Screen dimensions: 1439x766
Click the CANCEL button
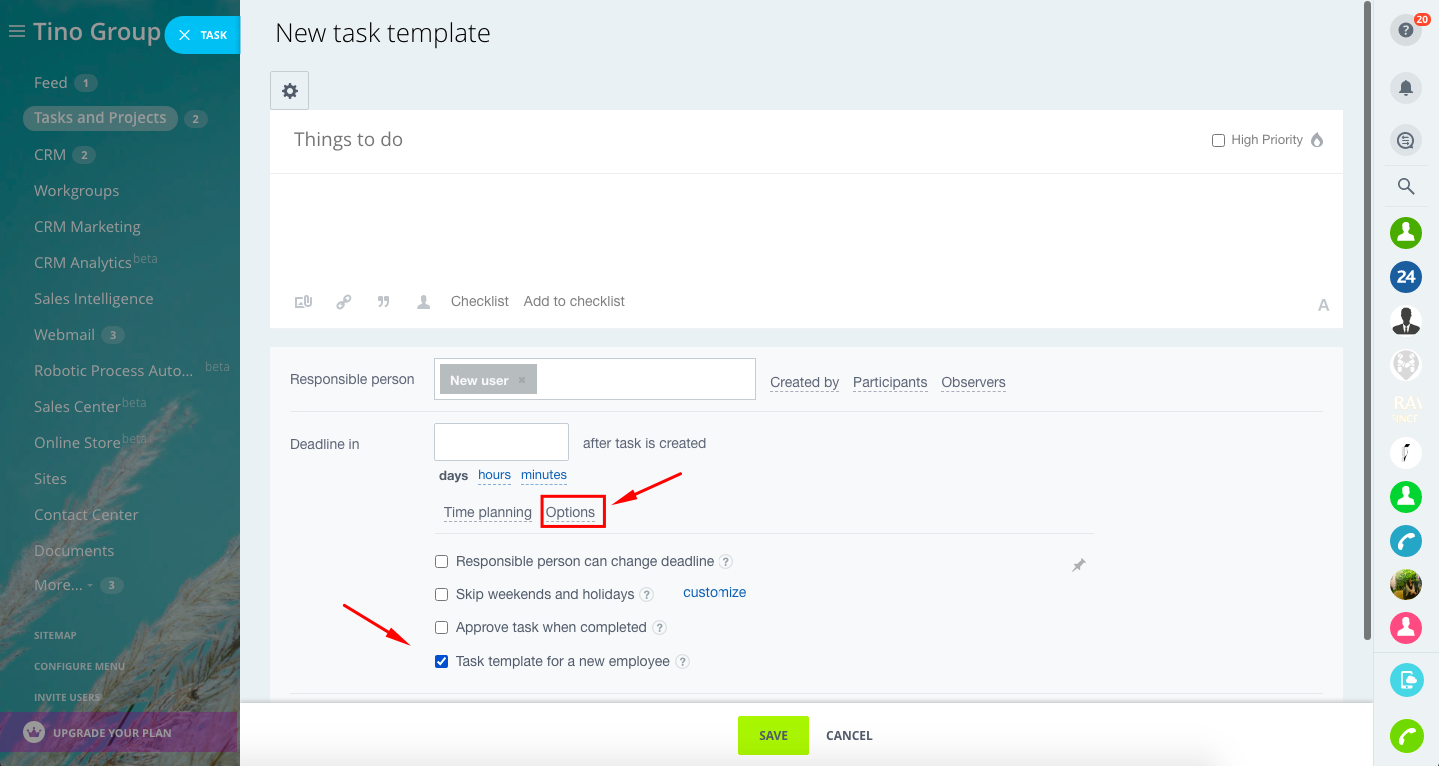(x=849, y=735)
